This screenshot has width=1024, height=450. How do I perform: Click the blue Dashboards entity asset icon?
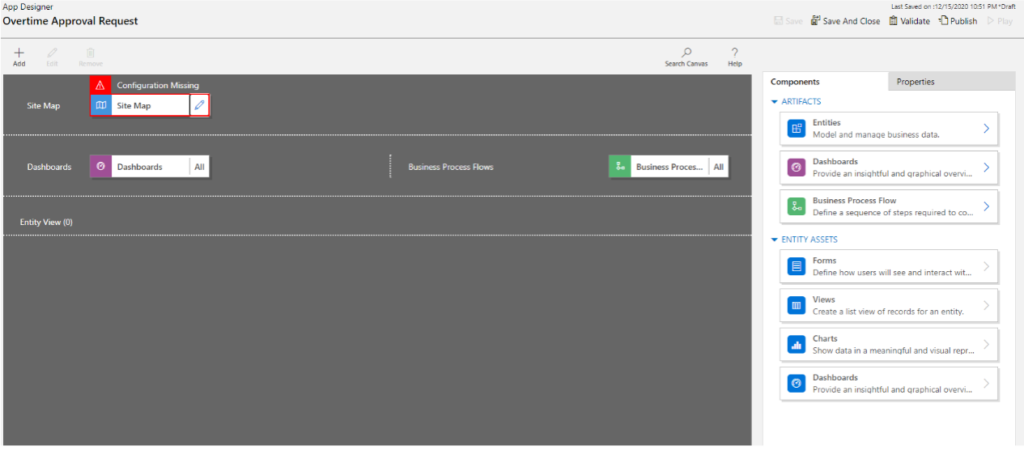click(796, 383)
